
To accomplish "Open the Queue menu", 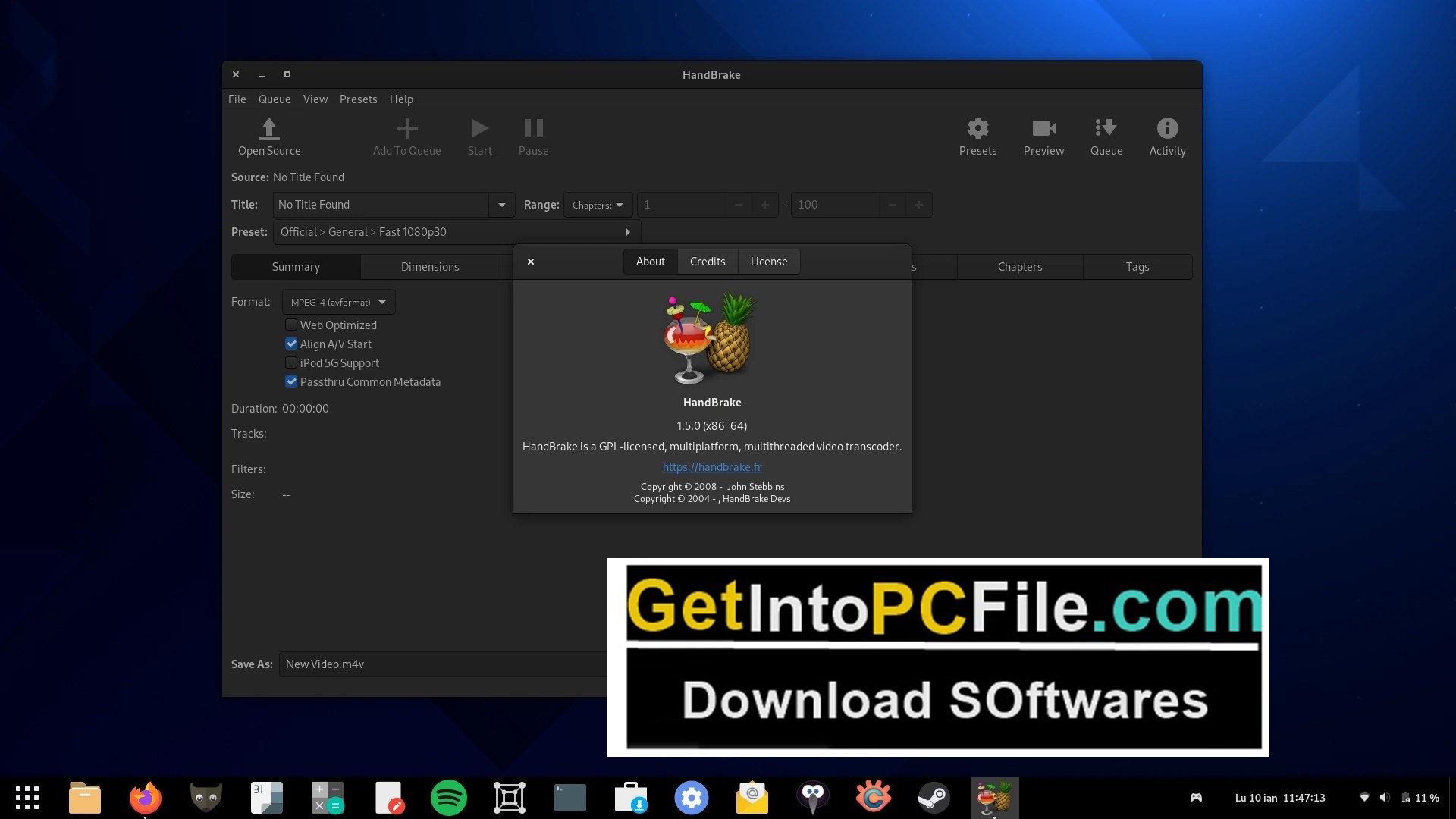I will (275, 99).
